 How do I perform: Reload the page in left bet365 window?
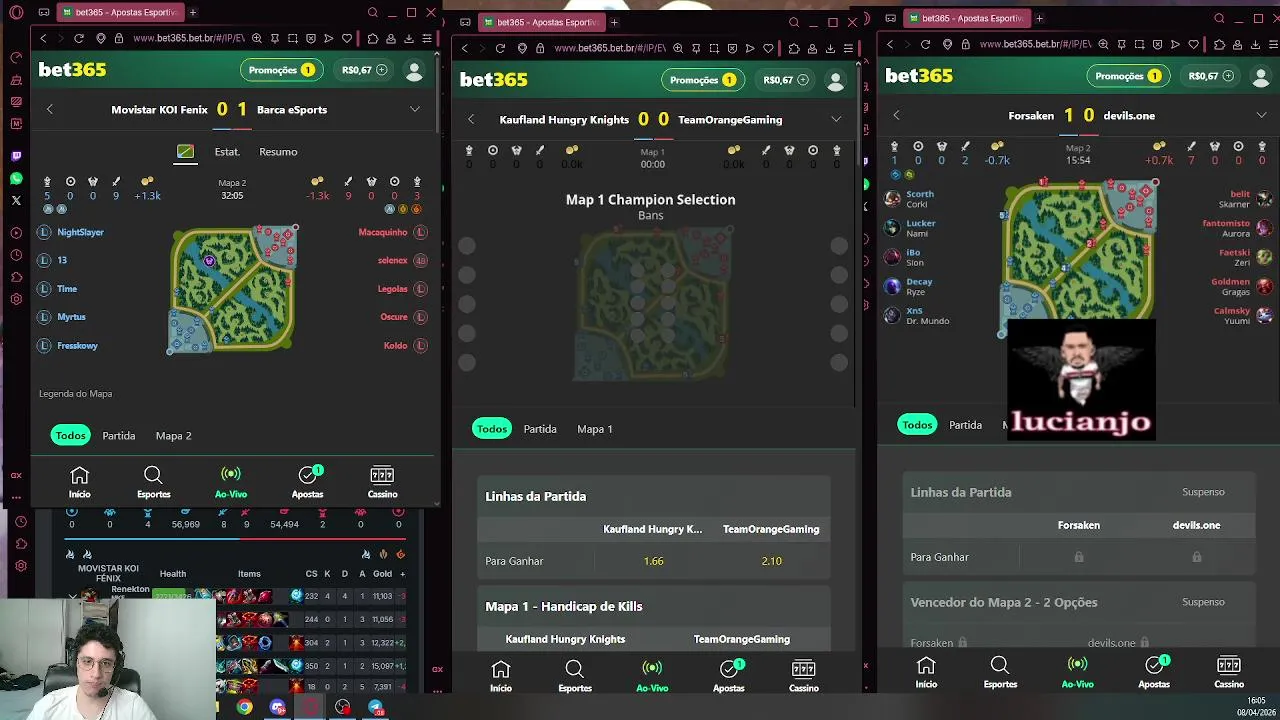[x=79, y=38]
